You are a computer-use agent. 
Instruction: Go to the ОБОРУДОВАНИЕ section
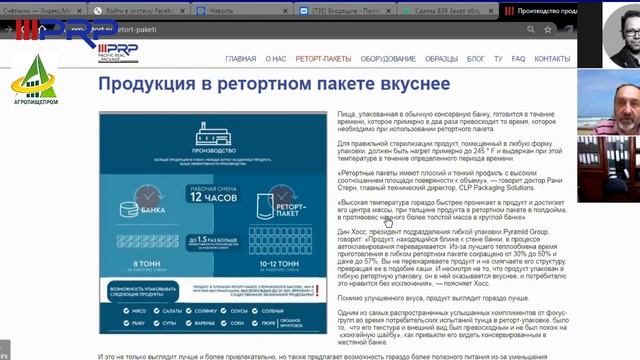[x=388, y=59]
